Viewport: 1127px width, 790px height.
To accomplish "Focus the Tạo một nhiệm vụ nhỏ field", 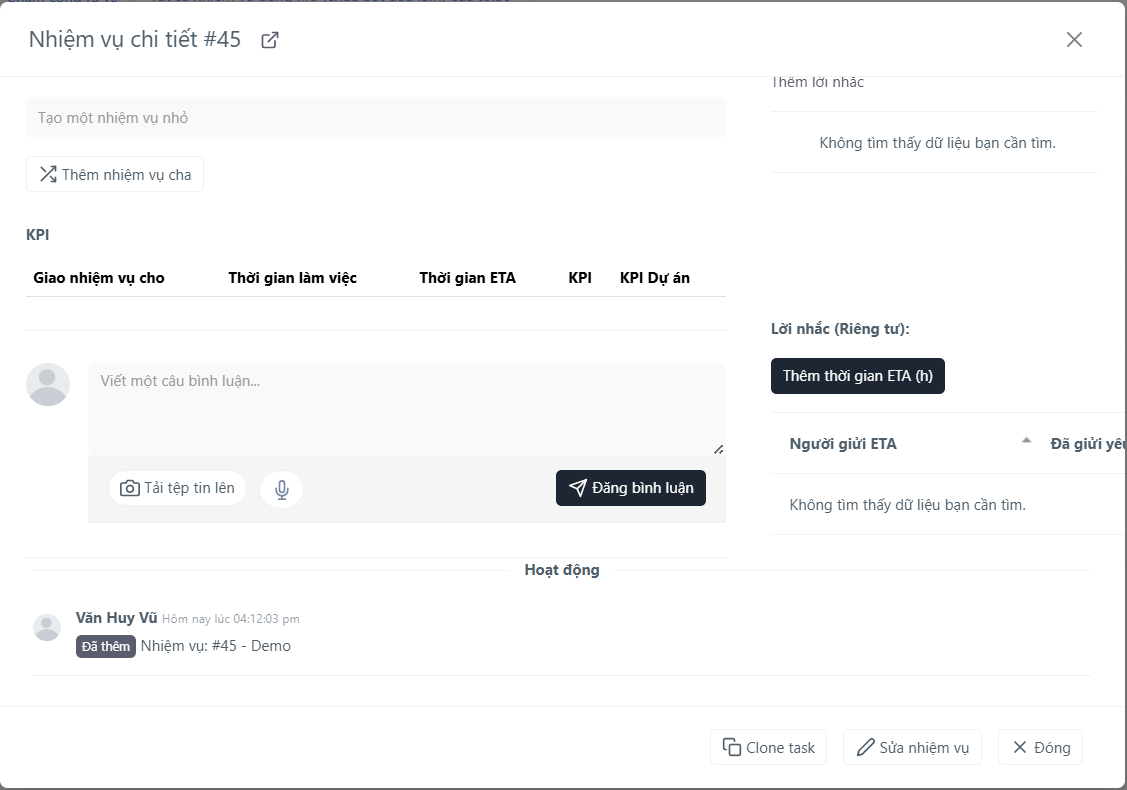I will [376, 117].
